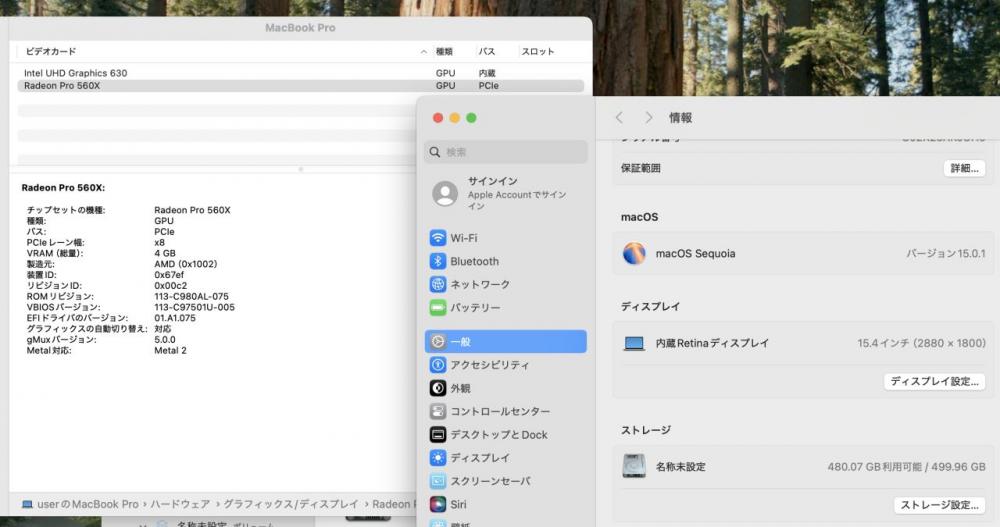Click 装置ID value 0x67ef
This screenshot has width=1000, height=527.
click(x=169, y=275)
